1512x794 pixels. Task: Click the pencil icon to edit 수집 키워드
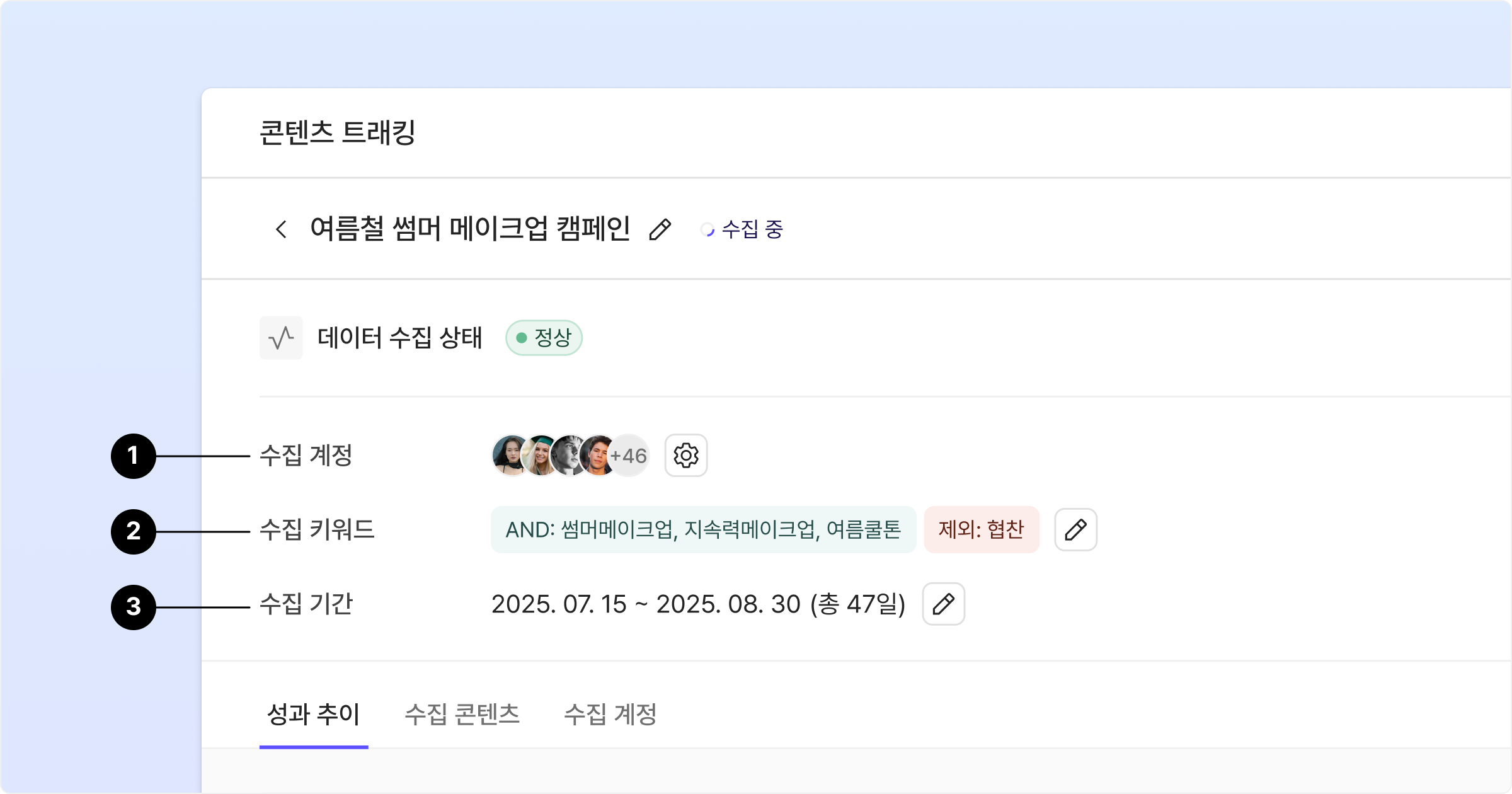pos(1076,530)
